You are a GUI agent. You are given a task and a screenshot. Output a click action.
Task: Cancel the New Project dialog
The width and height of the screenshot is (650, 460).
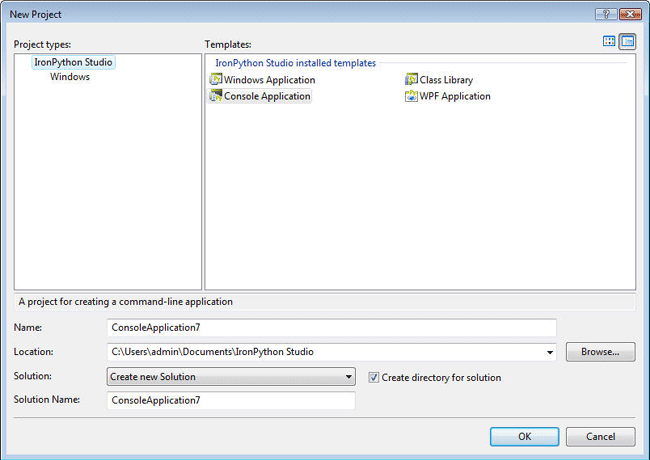click(x=600, y=436)
